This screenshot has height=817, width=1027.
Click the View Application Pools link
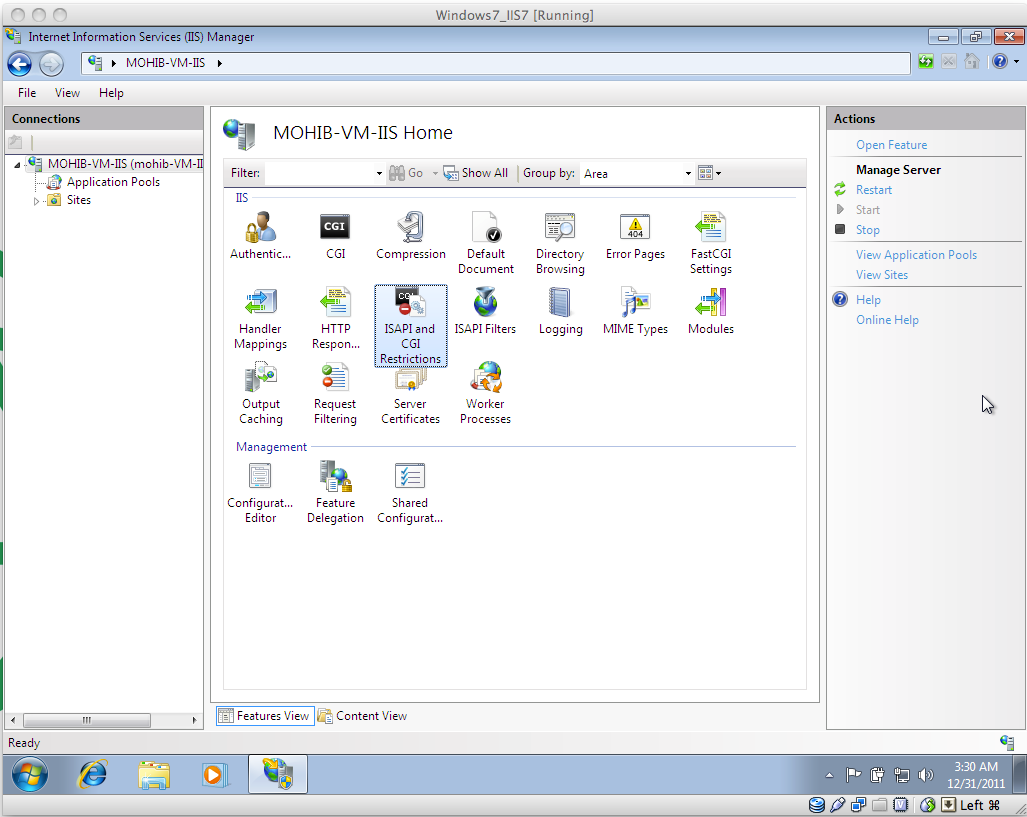pyautogui.click(x=916, y=255)
